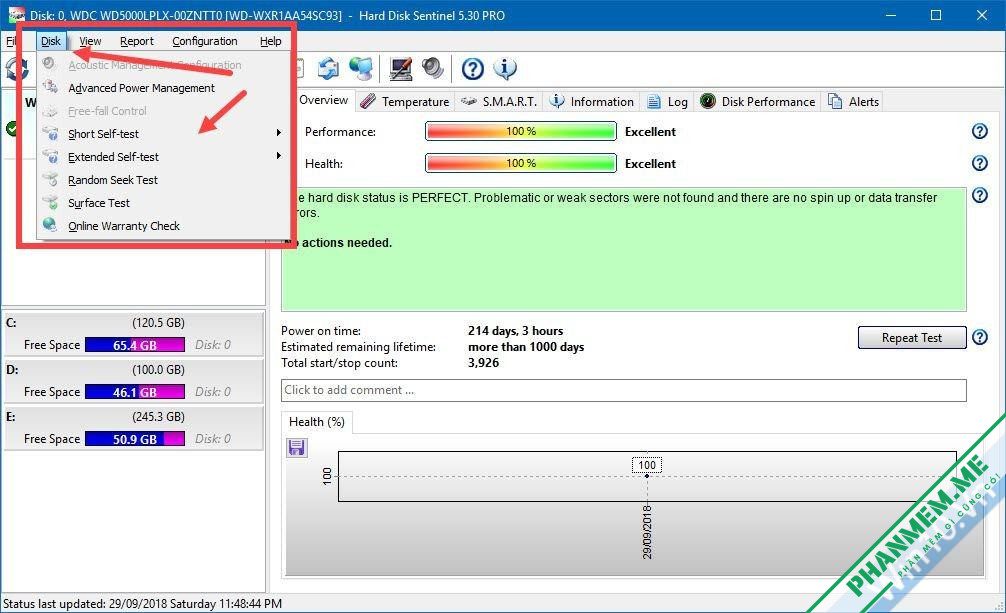Click help icon beside Performance bar
This screenshot has height=613, width=1006.
[980, 131]
